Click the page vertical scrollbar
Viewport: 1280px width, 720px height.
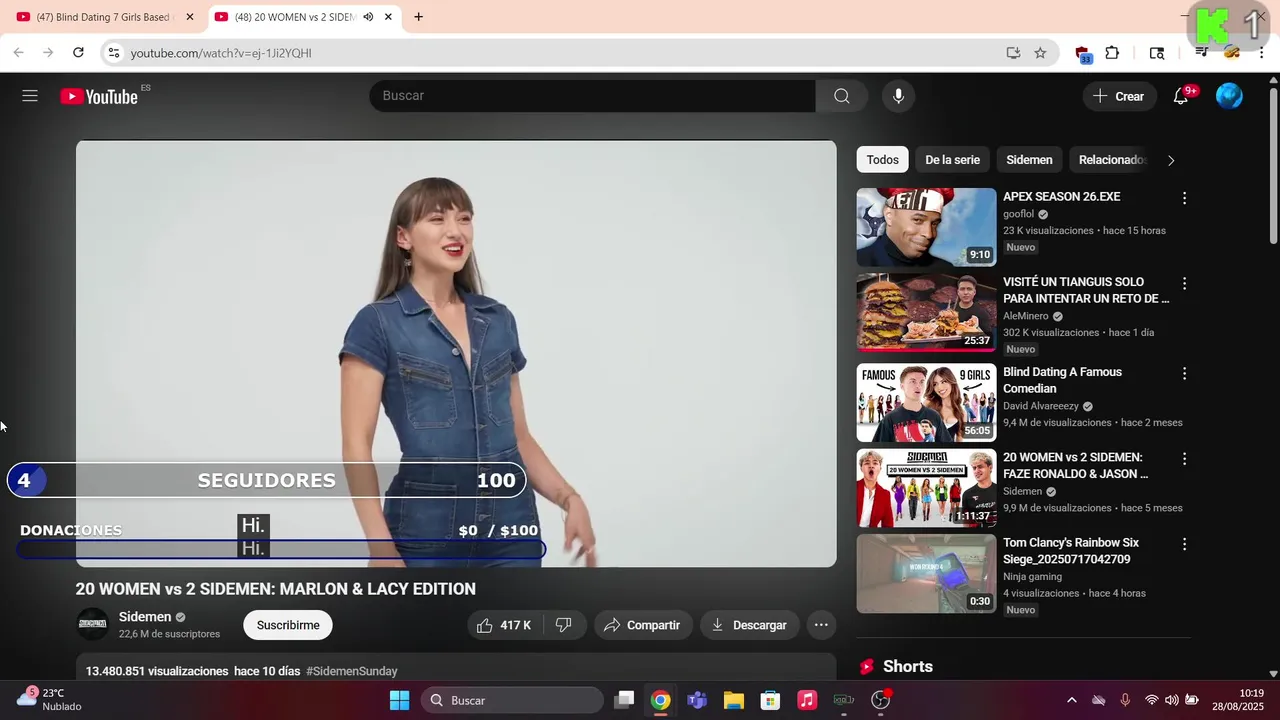coord(1273,165)
